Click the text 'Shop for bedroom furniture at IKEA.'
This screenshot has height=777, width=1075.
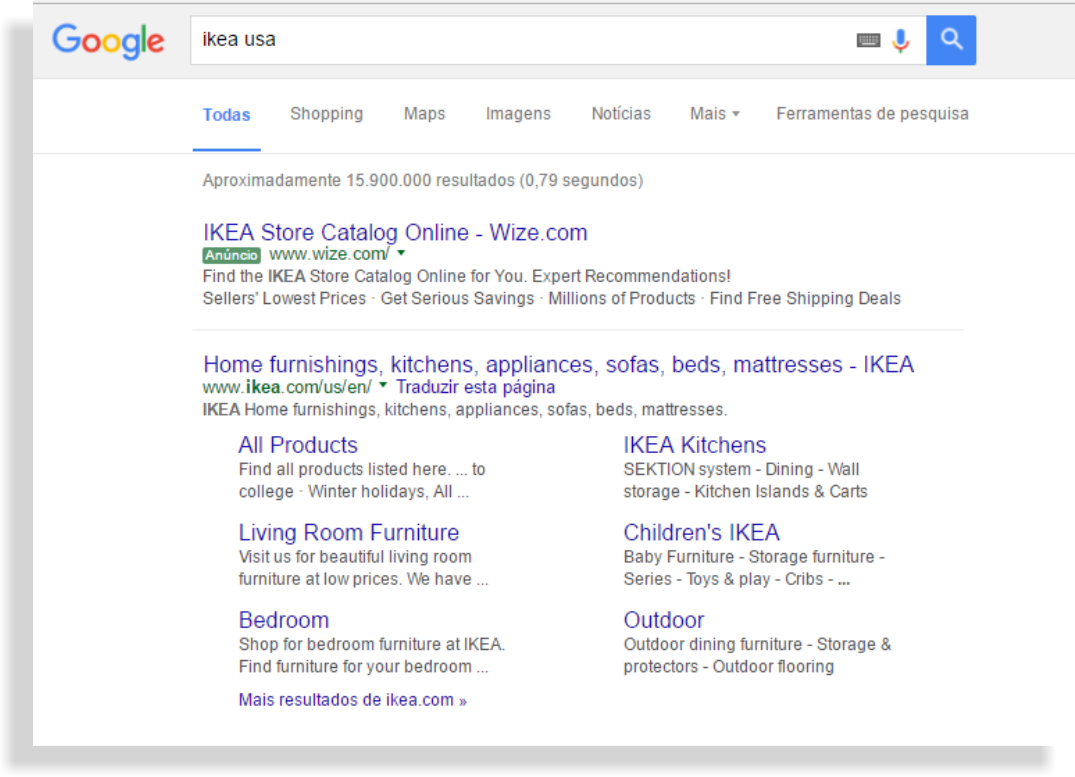(372, 644)
